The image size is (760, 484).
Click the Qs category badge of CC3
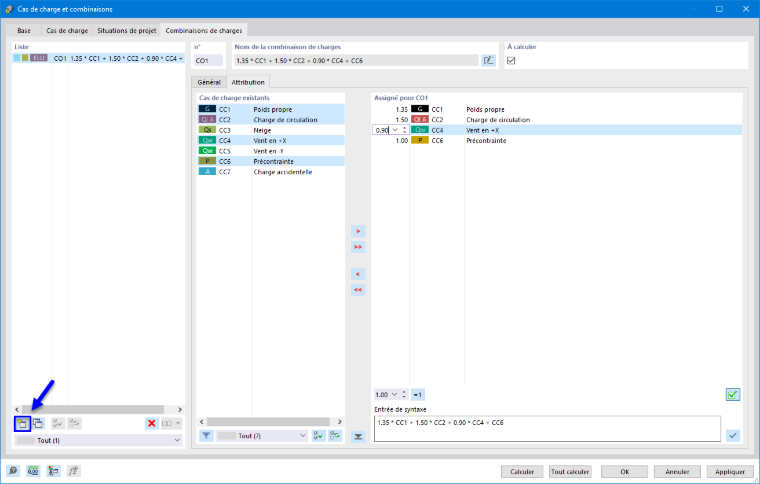(x=207, y=130)
